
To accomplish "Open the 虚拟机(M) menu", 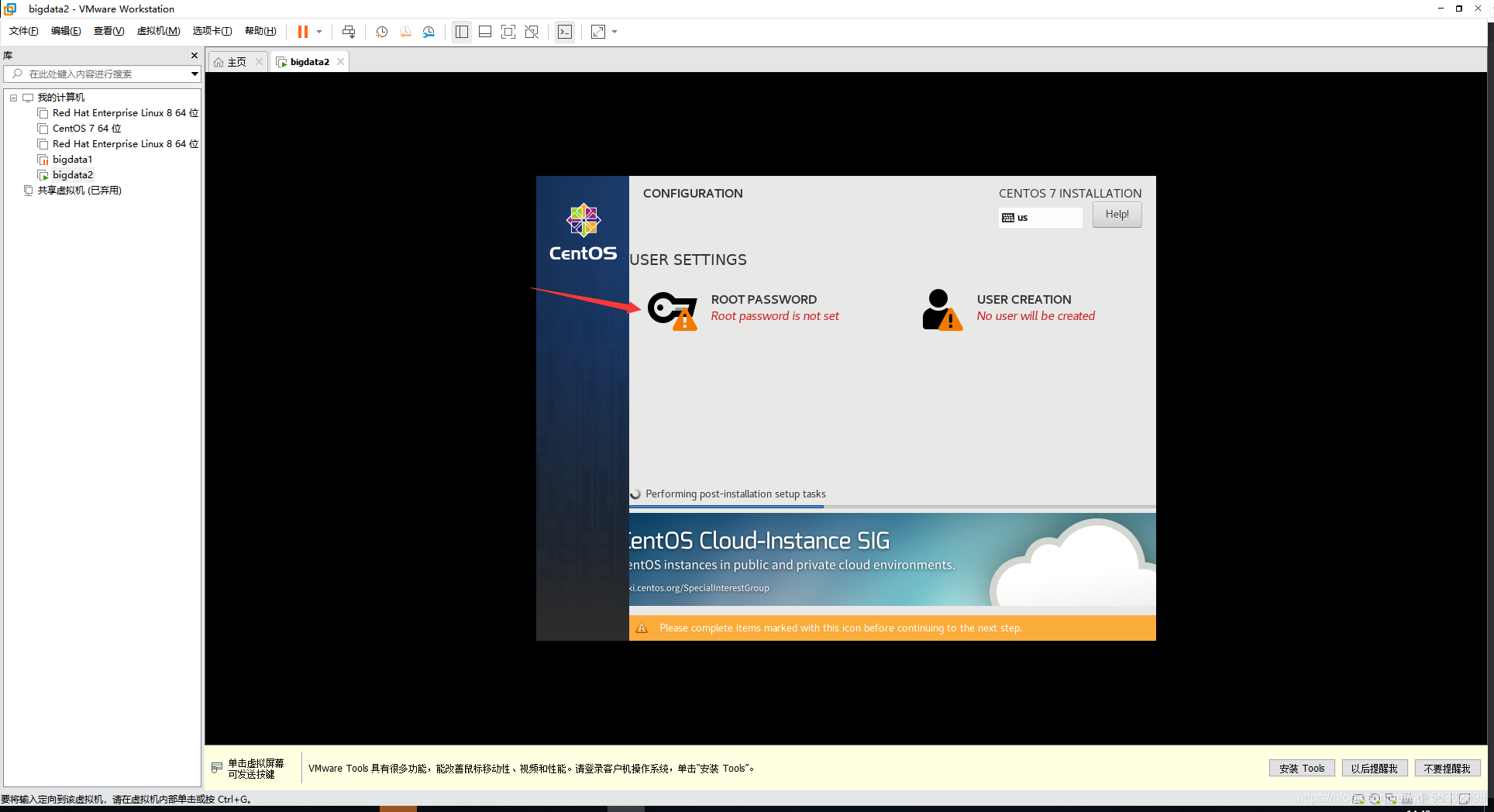I will coord(158,31).
